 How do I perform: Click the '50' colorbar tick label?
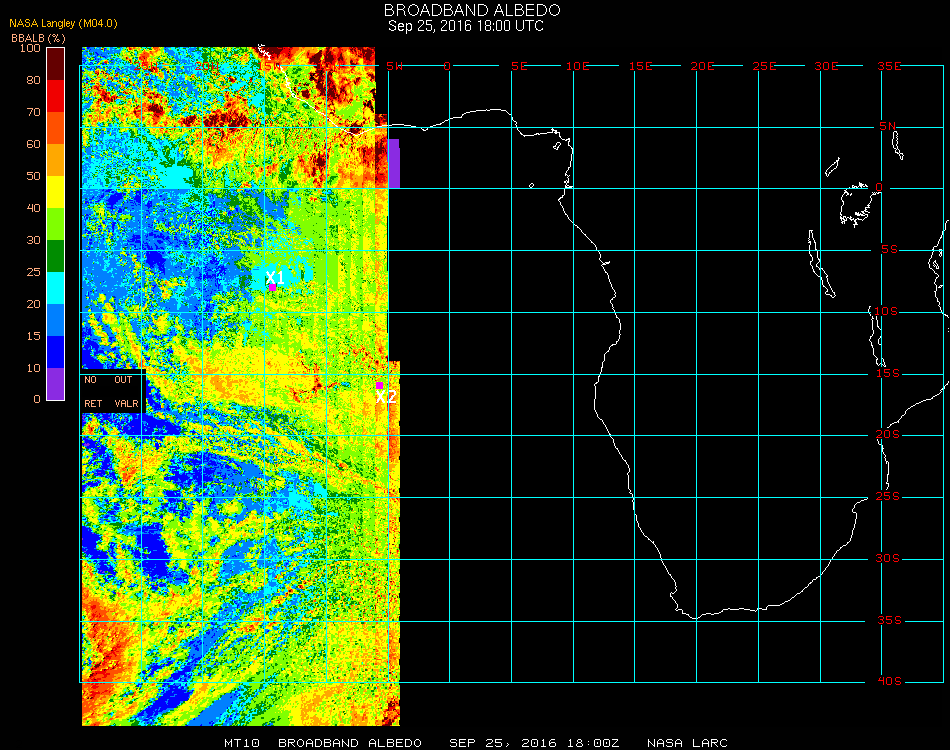click(x=33, y=176)
